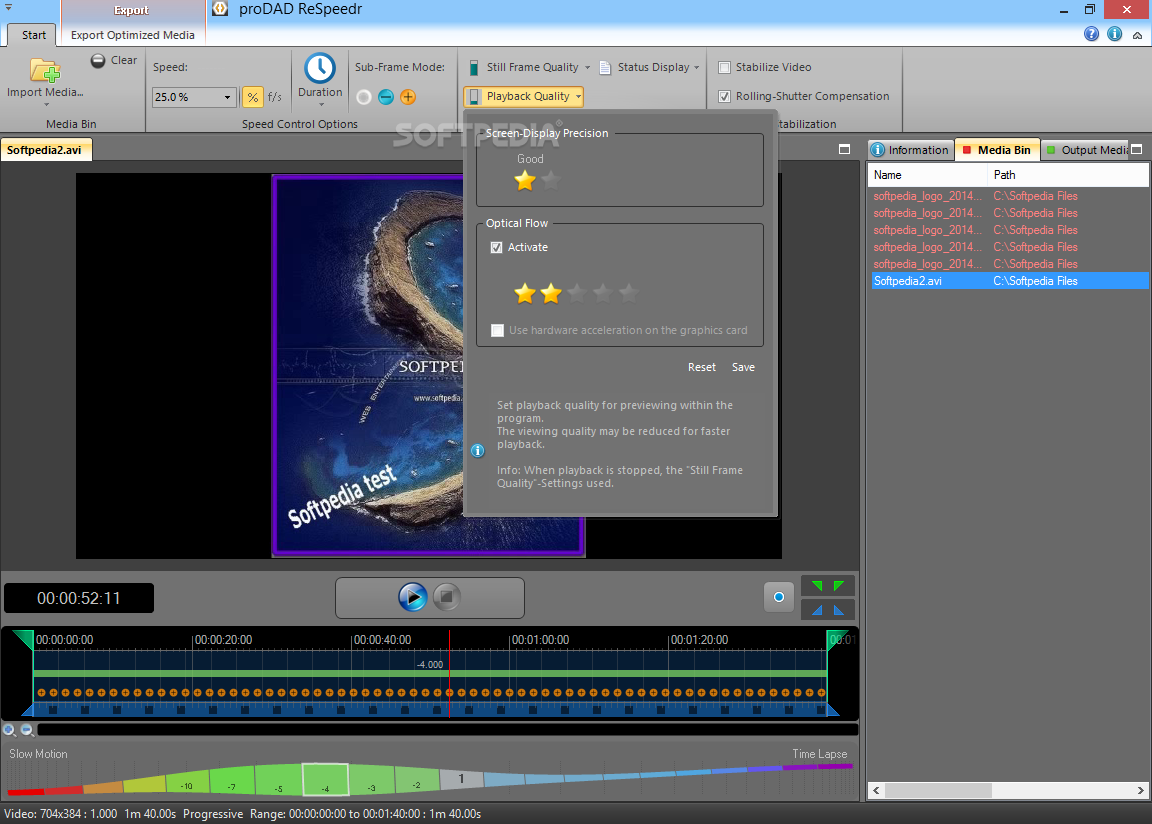Click the left green range marker arrow
This screenshot has height=824, width=1152.
[x=817, y=586]
